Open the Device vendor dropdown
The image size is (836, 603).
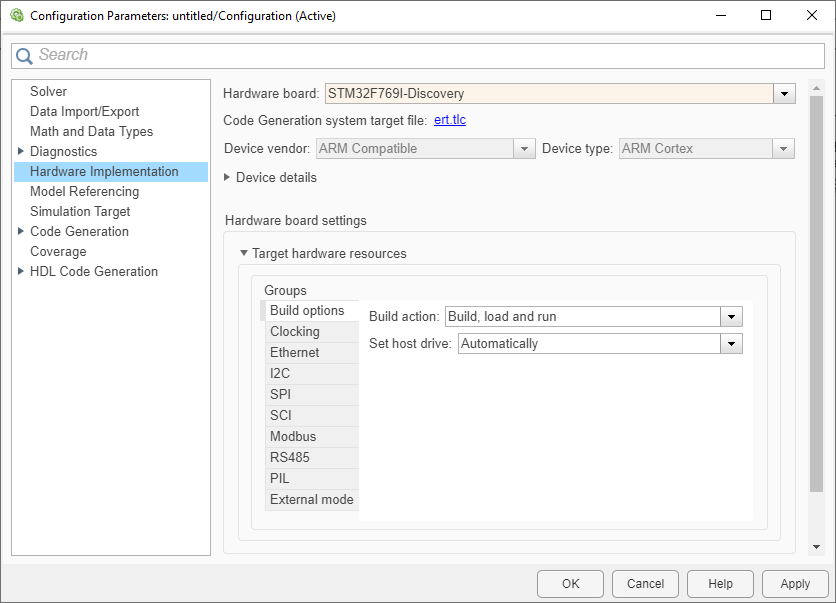(x=524, y=148)
